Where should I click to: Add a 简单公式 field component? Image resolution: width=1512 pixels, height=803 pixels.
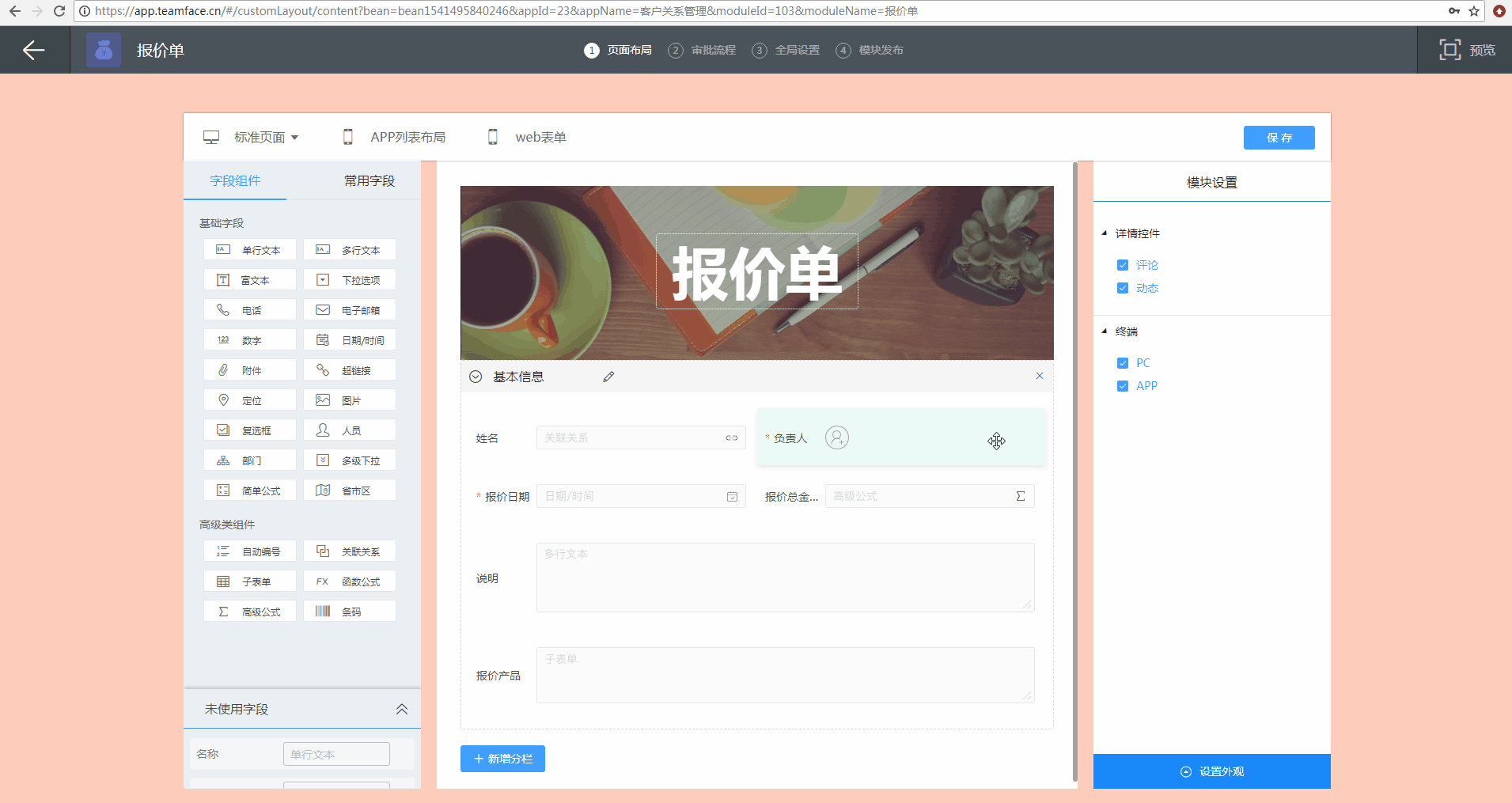point(250,491)
